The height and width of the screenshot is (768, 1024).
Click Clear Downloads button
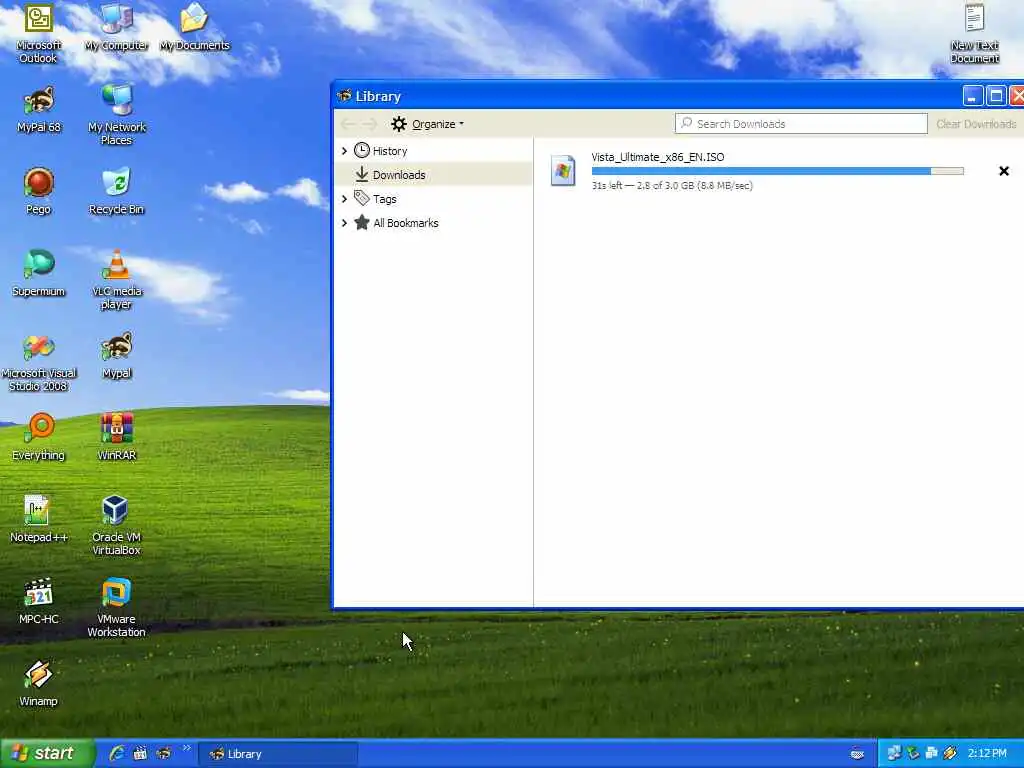976,124
